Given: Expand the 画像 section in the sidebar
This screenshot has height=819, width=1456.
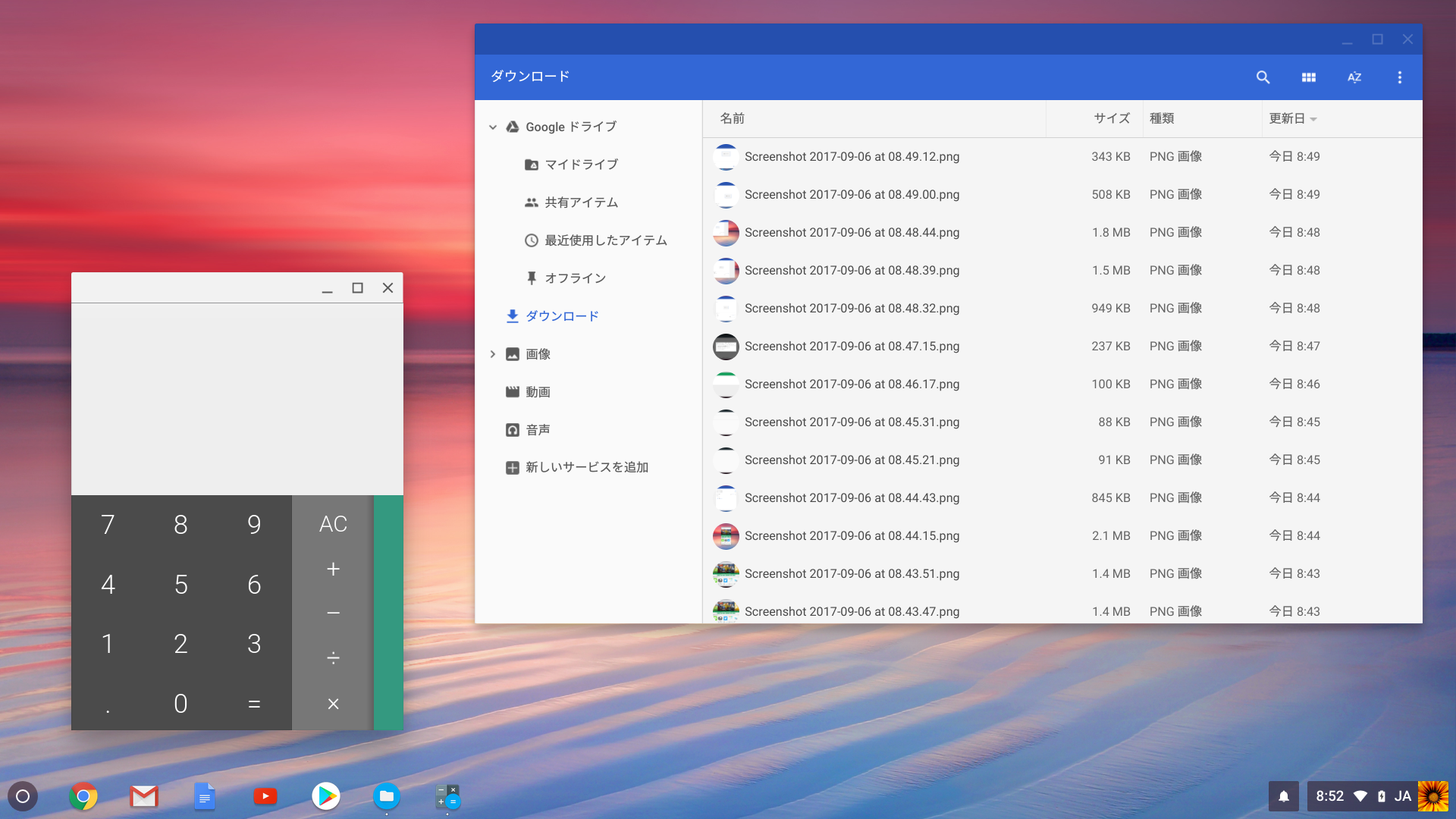Looking at the screenshot, I should (x=494, y=353).
